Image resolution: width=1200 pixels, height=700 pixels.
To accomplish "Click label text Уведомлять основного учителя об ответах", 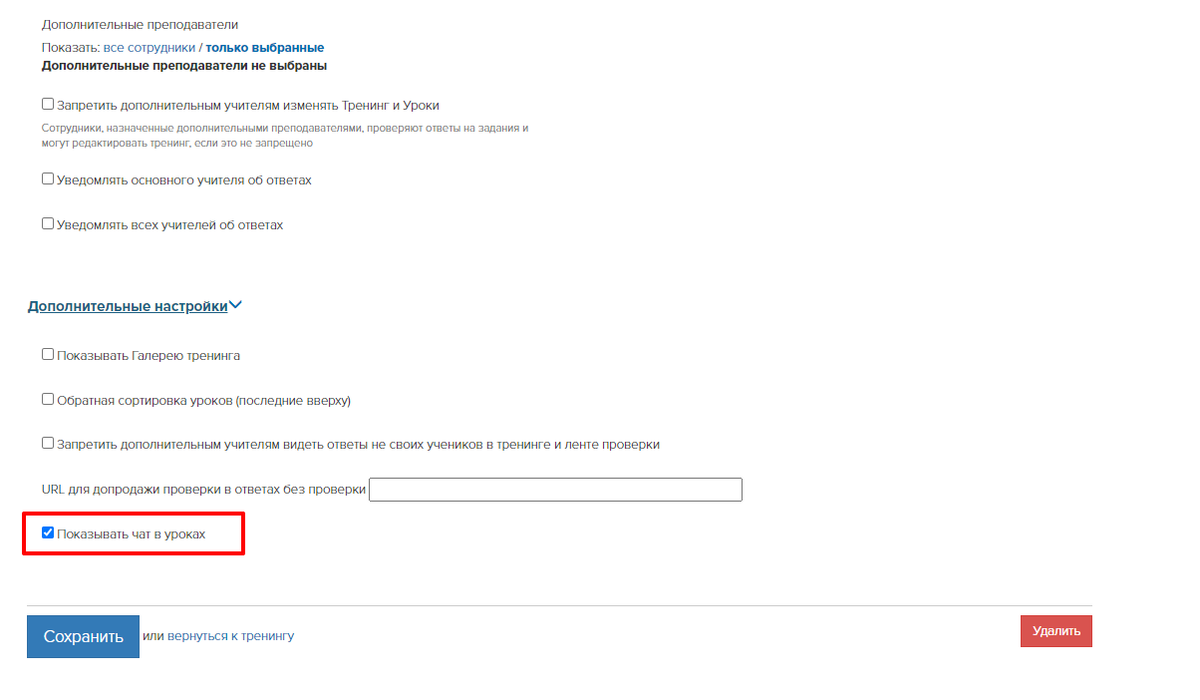I will [x=184, y=180].
